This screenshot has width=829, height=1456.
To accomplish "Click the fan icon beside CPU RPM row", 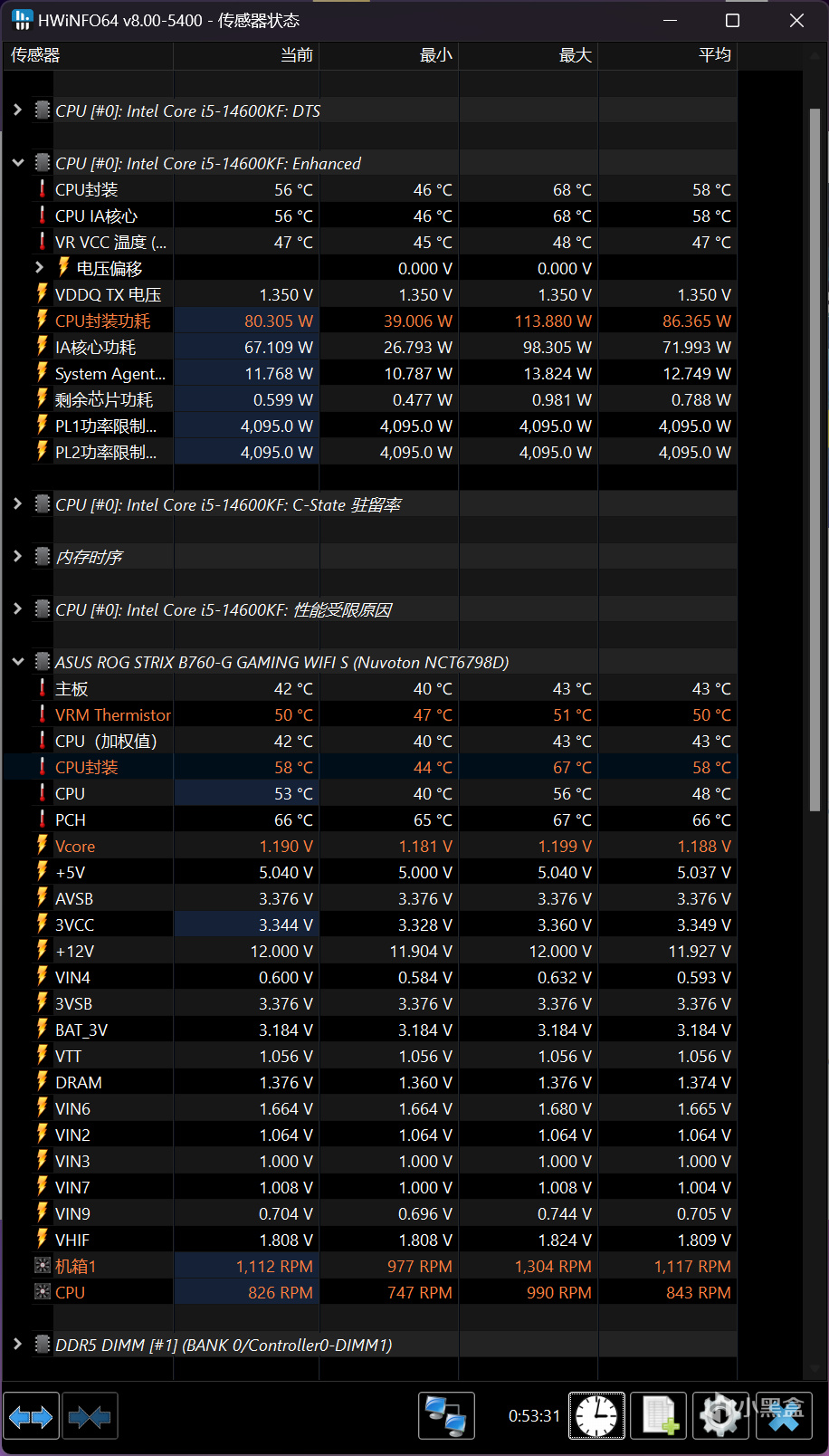I will click(42, 1291).
